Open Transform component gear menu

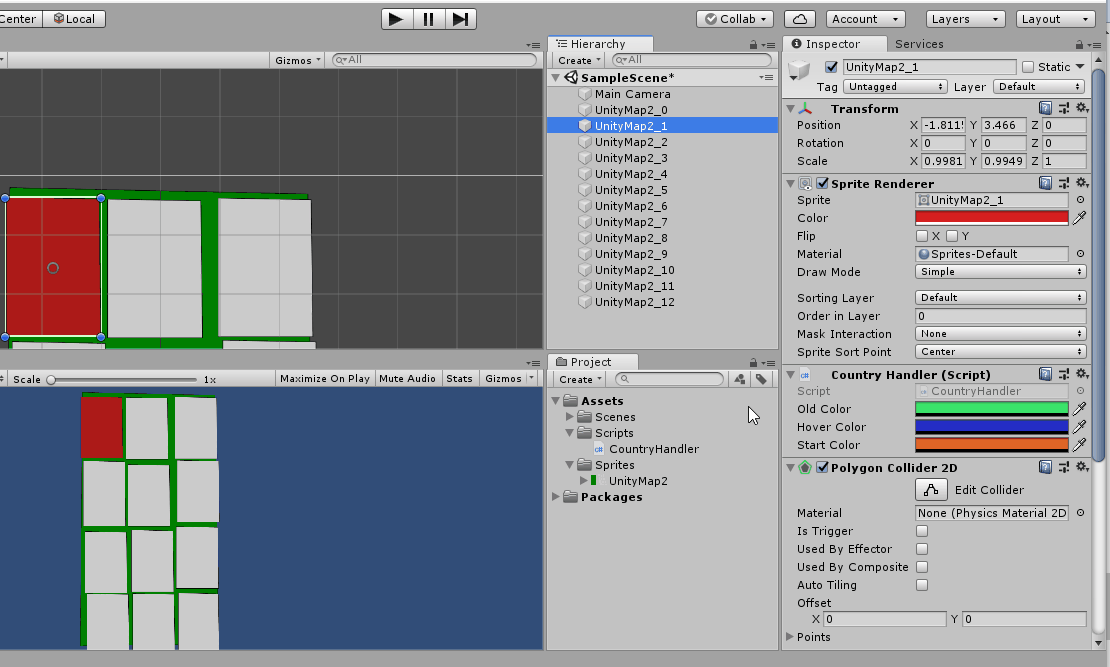1082,108
